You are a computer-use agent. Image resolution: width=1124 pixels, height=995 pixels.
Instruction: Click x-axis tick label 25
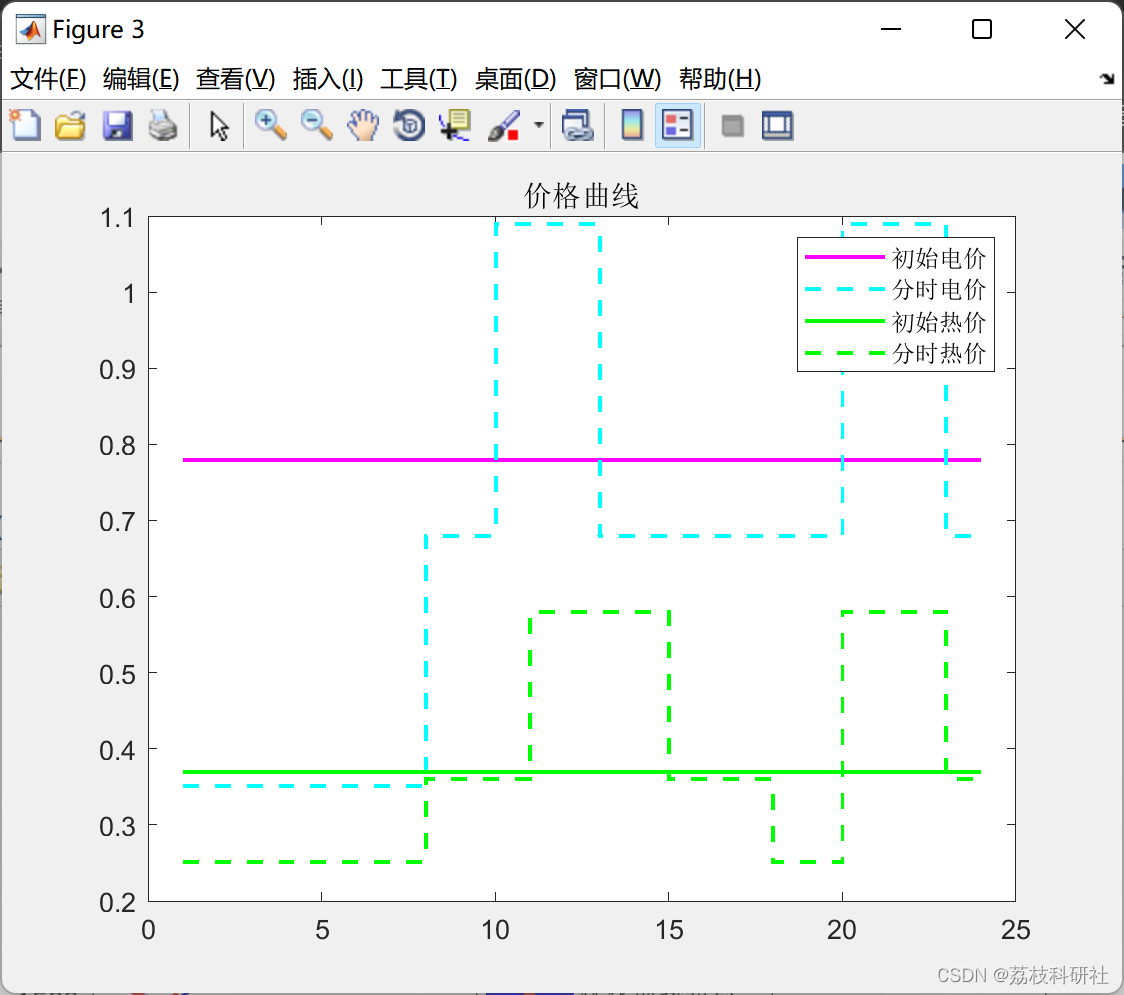coord(1015,930)
